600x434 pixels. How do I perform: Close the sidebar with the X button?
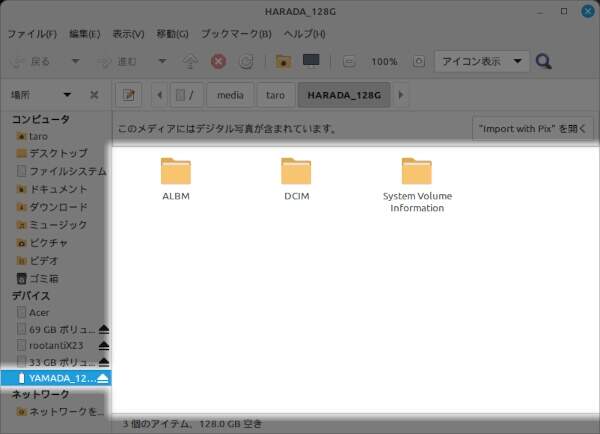pyautogui.click(x=94, y=95)
